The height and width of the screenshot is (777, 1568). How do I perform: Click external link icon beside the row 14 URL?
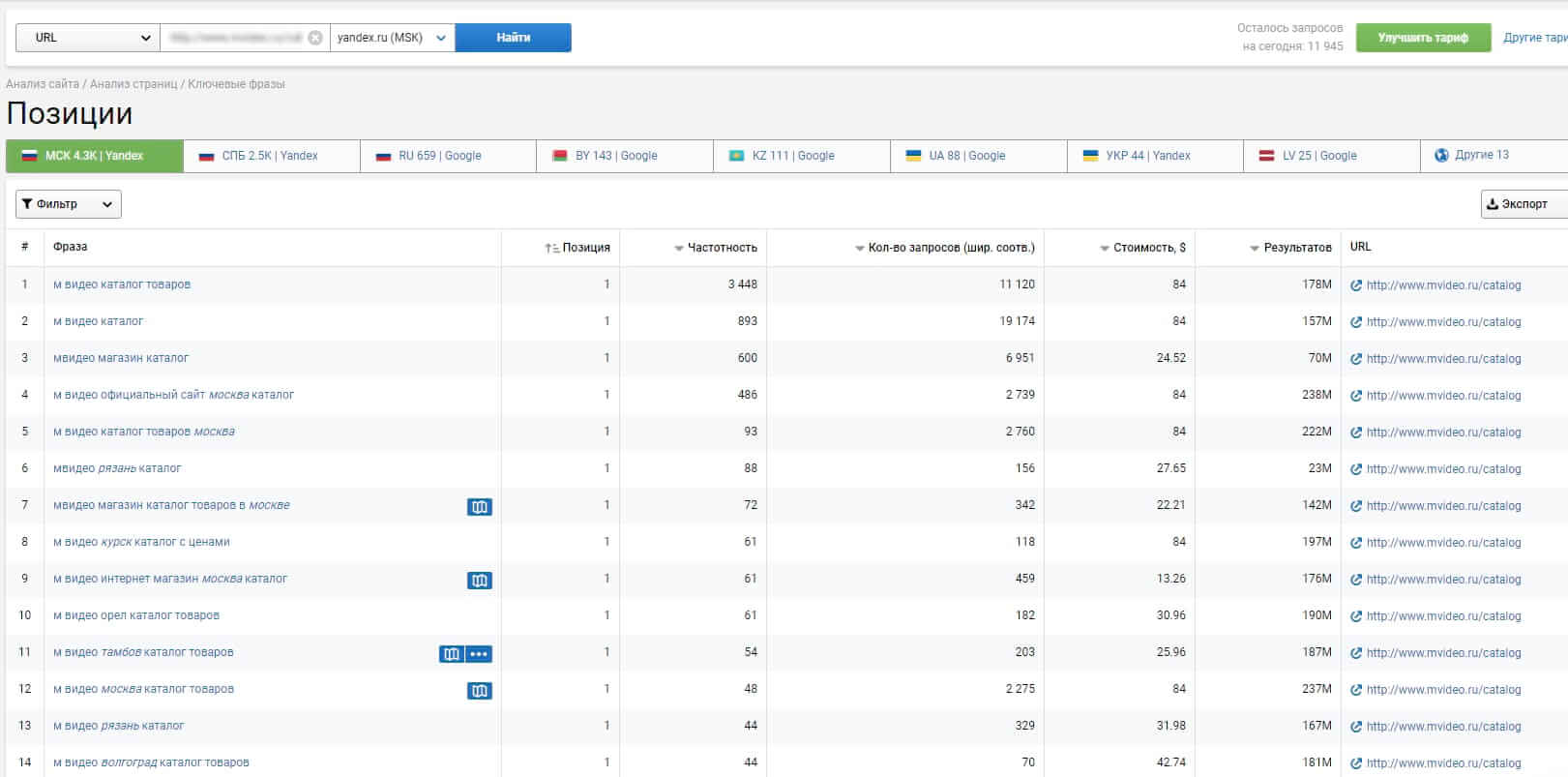tap(1356, 763)
